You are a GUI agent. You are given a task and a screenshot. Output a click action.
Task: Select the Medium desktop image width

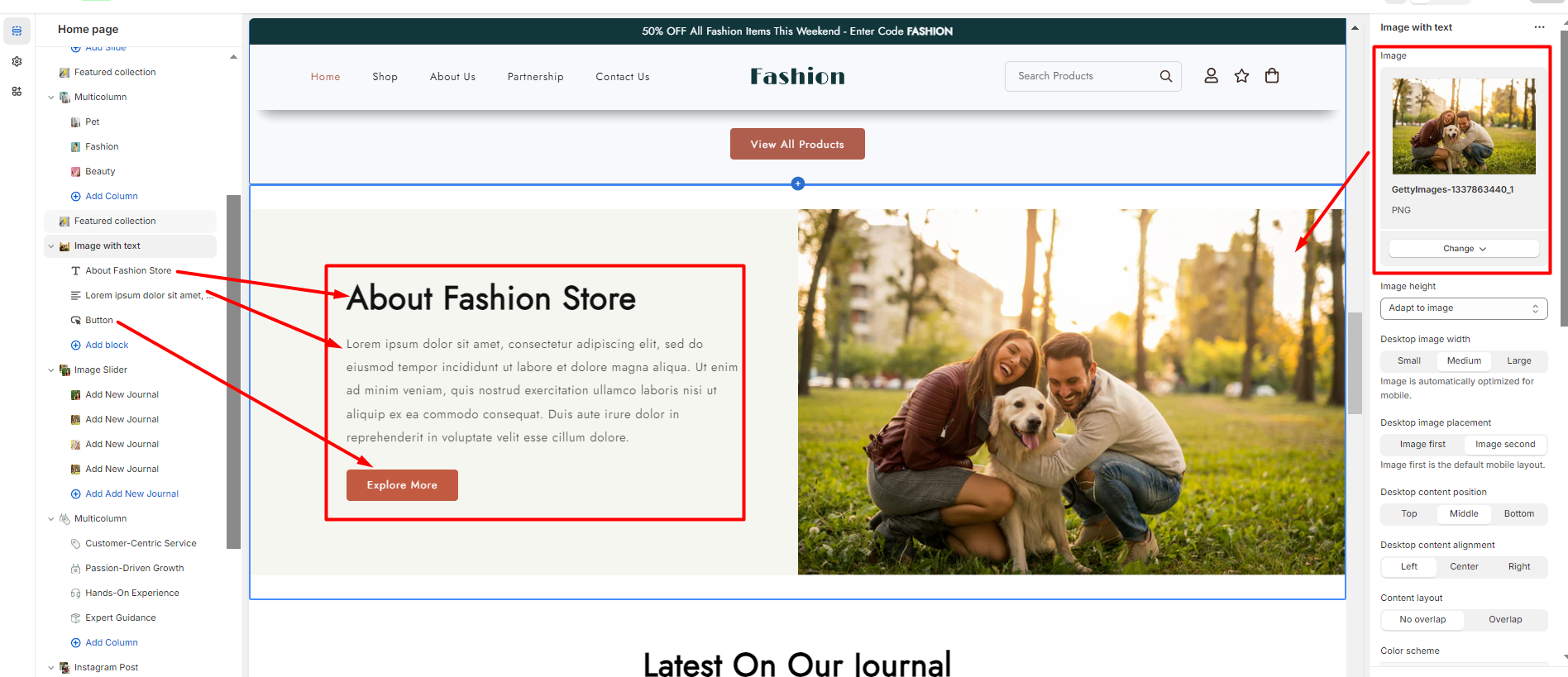(x=1464, y=360)
